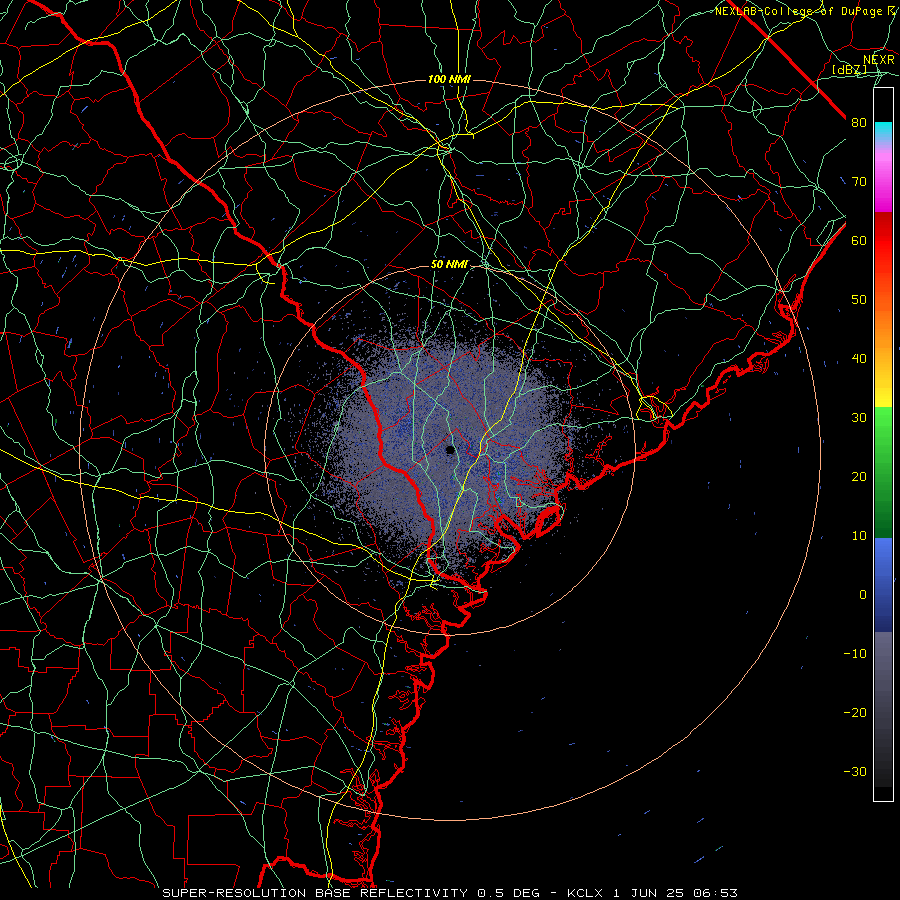Click the "[dBZ]" units label

[849, 70]
